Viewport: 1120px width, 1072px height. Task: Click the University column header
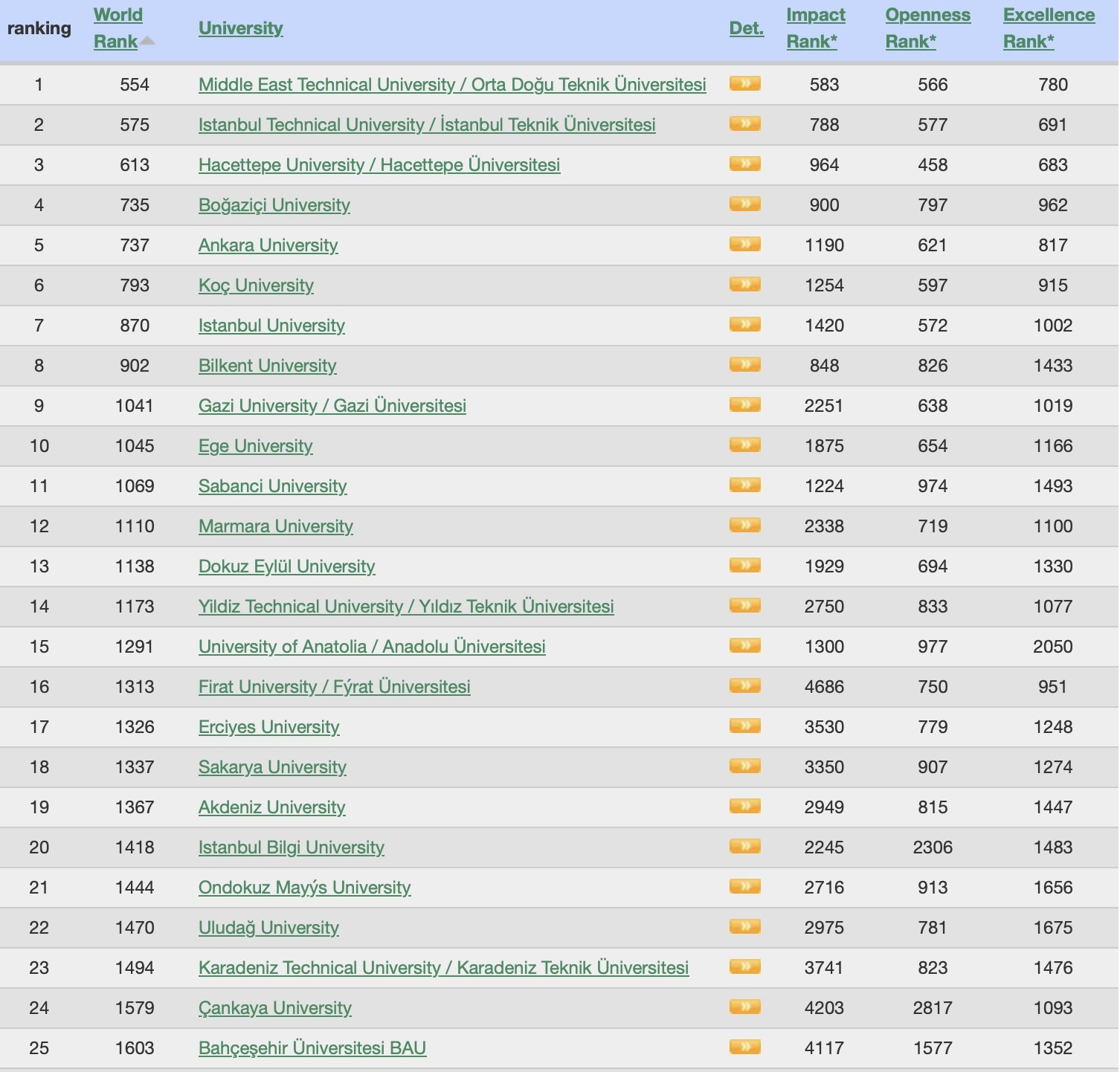(x=240, y=28)
